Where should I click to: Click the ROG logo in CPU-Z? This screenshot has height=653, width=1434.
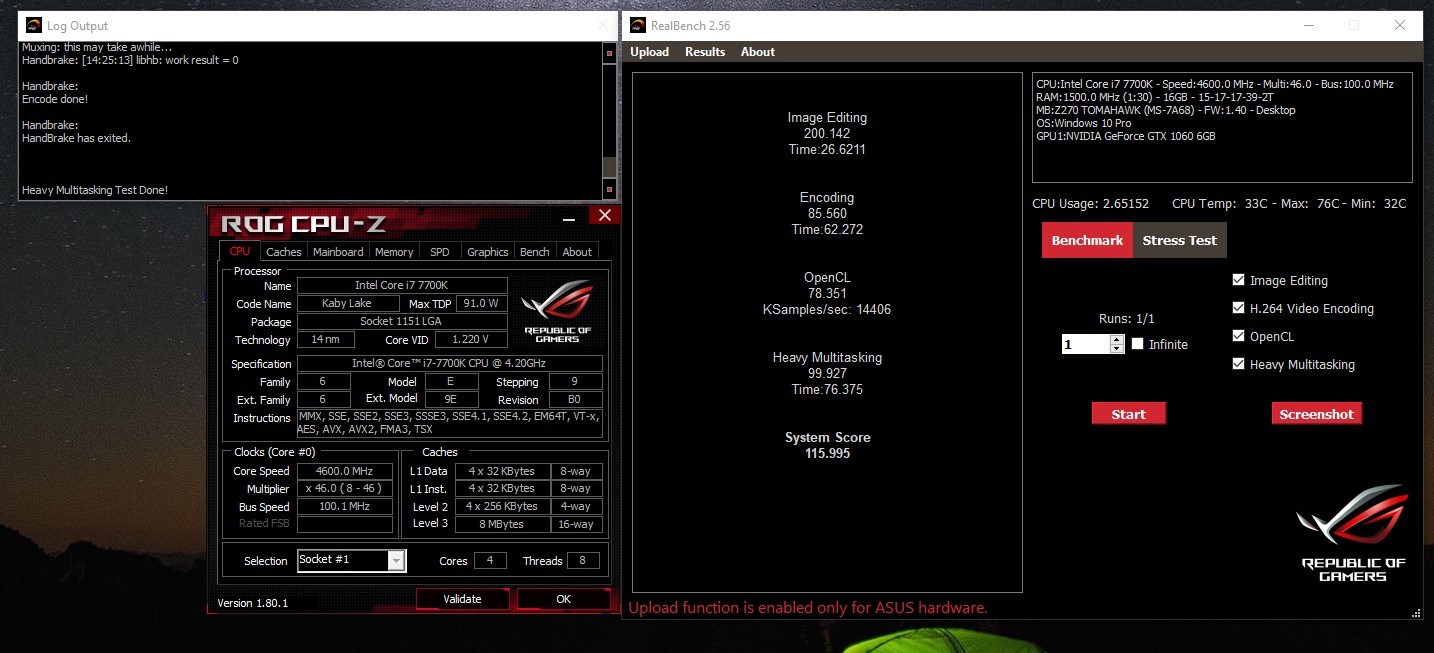pyautogui.click(x=557, y=311)
